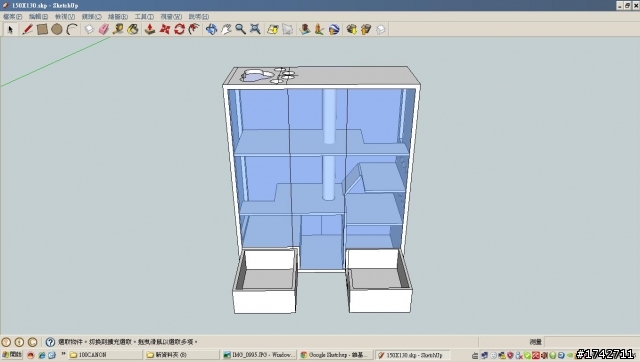Activate the Circle drawing tool
This screenshot has height=362, width=640.
click(x=57, y=29)
